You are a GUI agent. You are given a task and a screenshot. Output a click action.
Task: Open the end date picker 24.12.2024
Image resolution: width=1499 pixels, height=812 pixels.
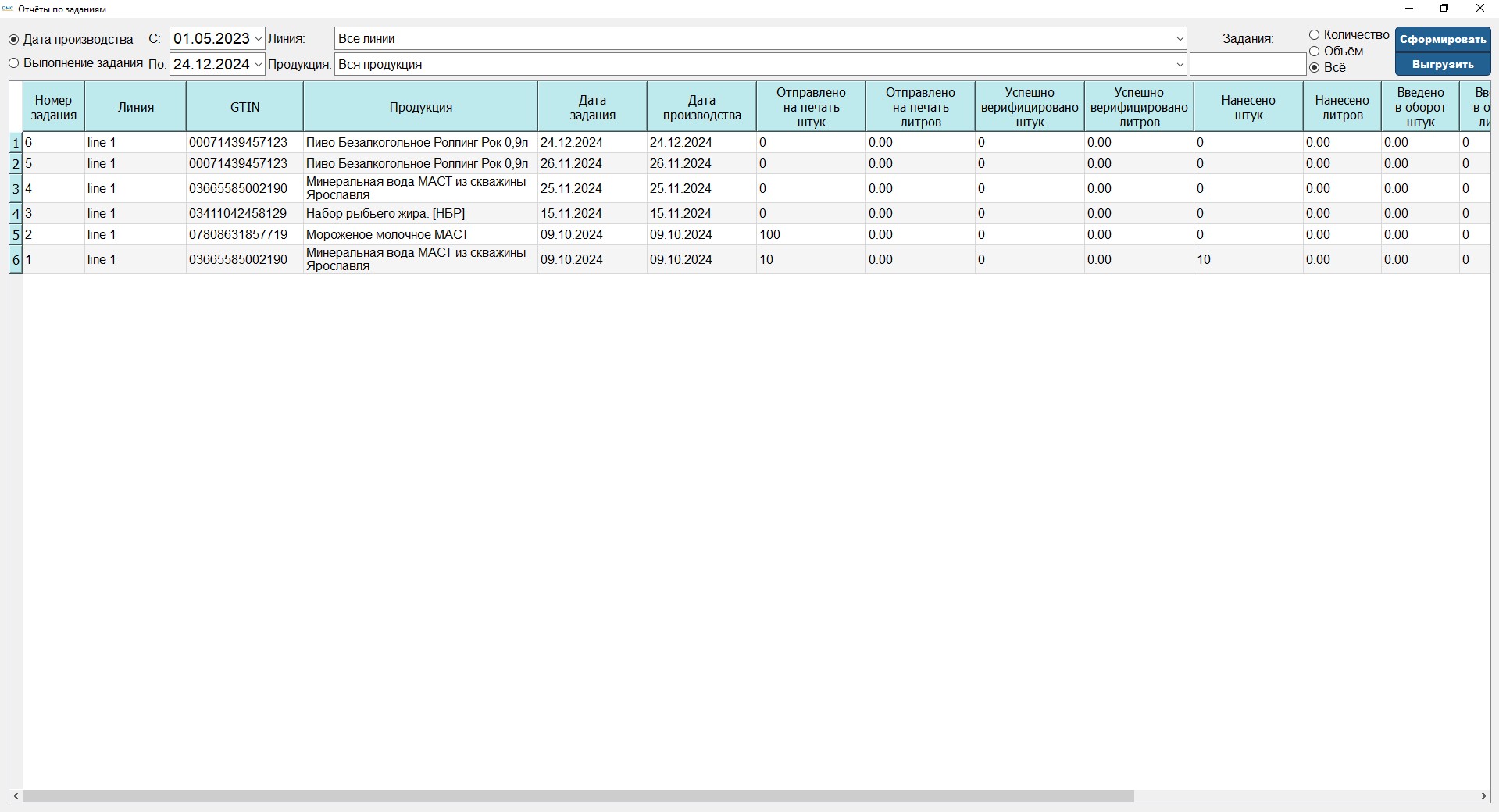[x=259, y=64]
